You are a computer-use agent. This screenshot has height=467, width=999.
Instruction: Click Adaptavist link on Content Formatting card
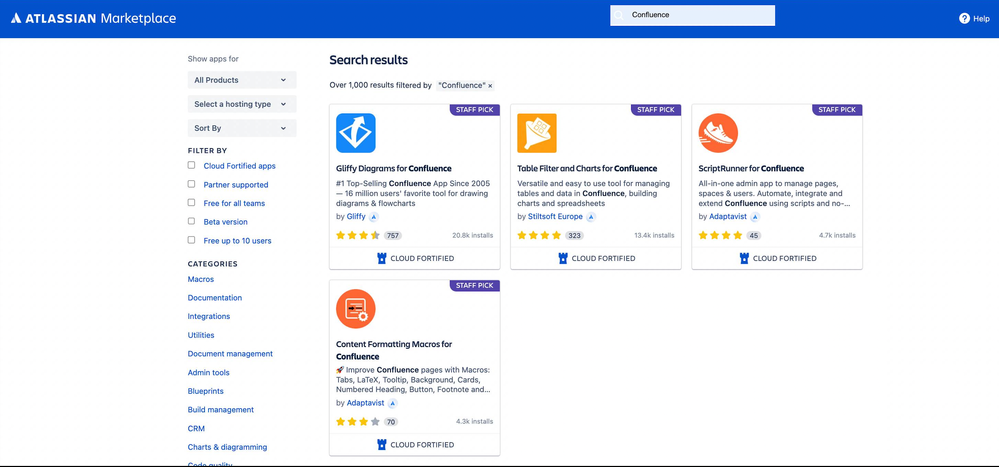[366, 403]
